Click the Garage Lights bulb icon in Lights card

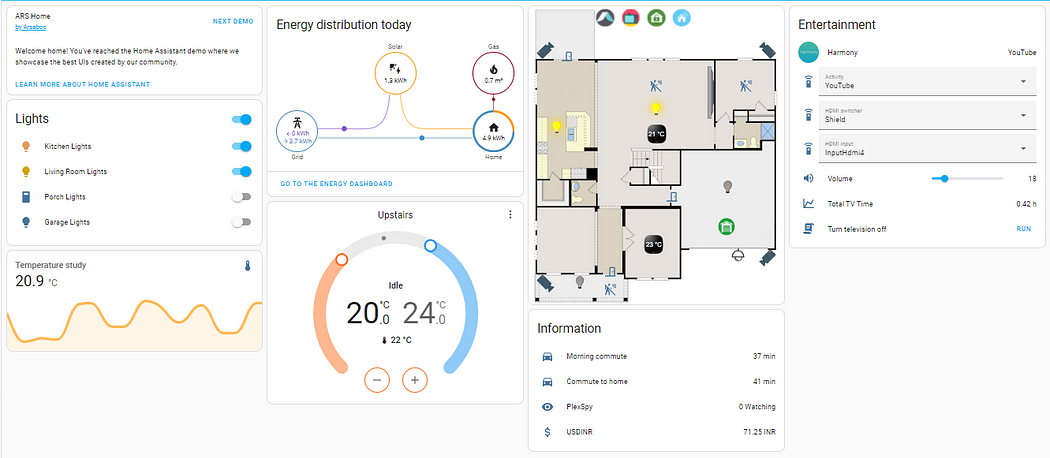pos(26,222)
